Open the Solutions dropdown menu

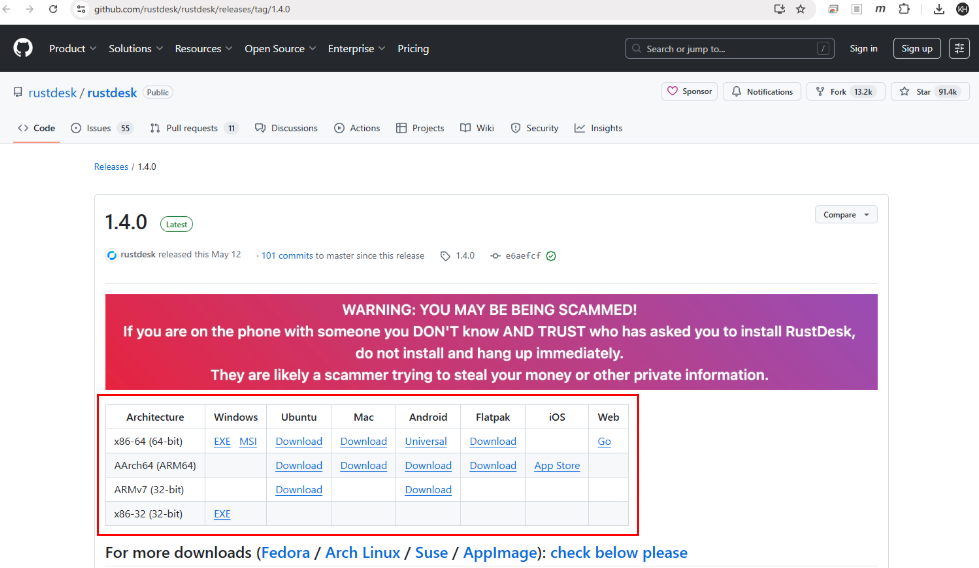pyautogui.click(x=135, y=48)
